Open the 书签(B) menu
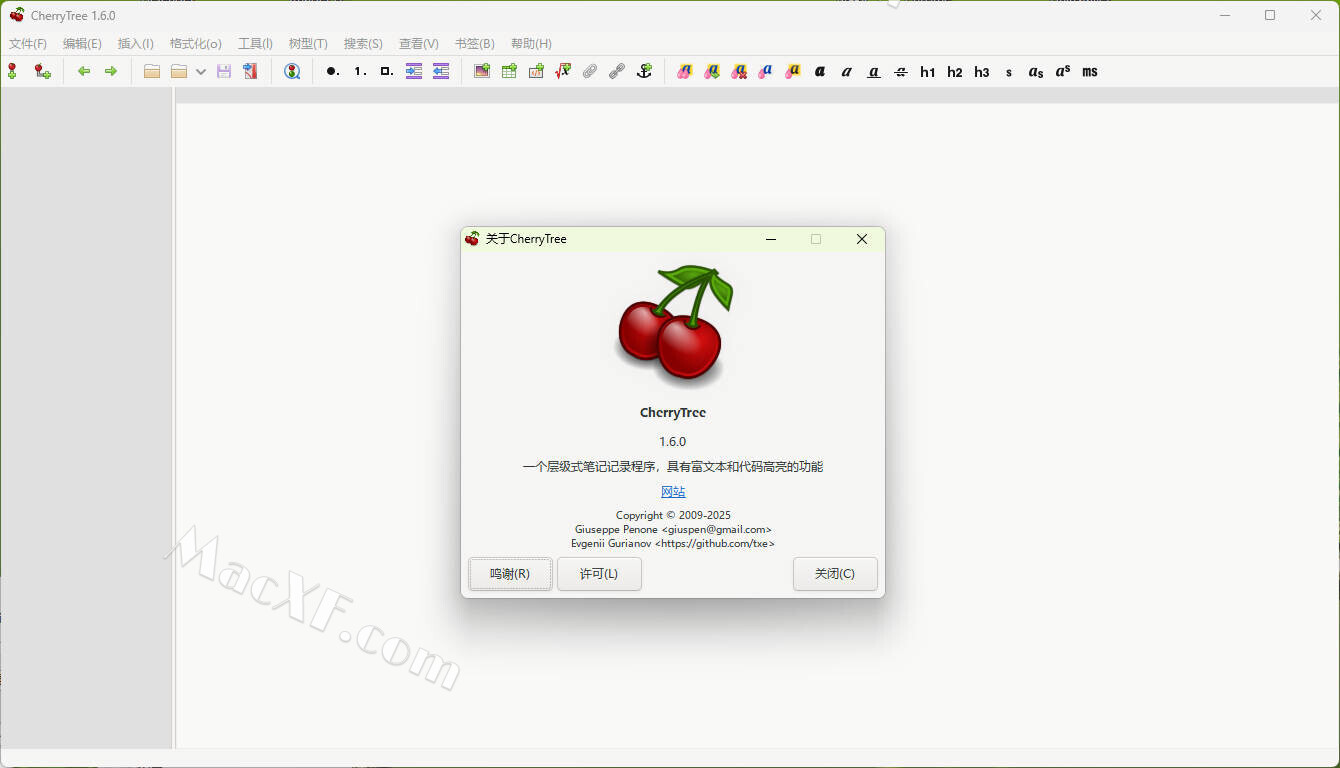The width and height of the screenshot is (1340, 768). pos(474,44)
